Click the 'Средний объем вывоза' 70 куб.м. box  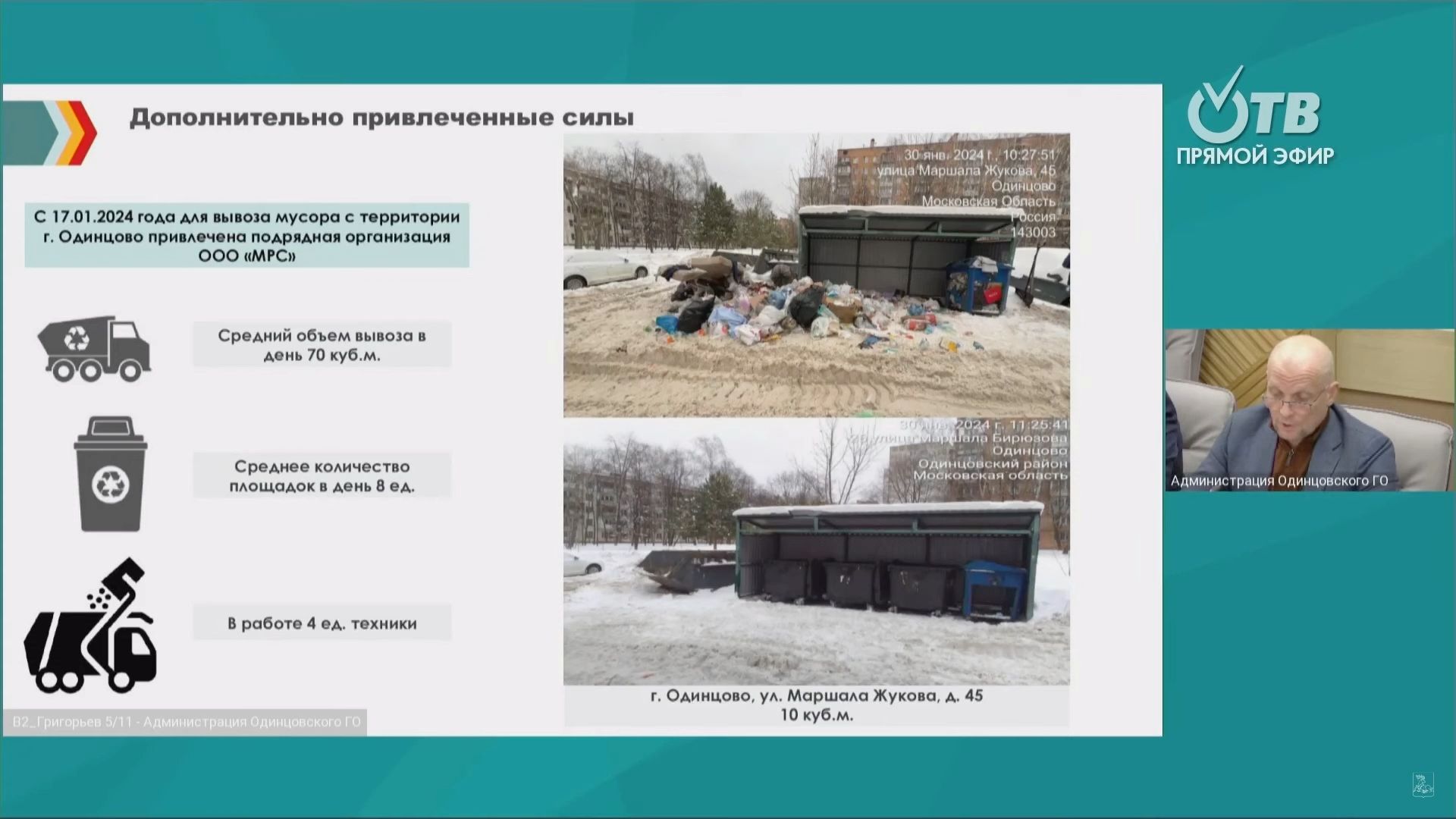(x=322, y=345)
